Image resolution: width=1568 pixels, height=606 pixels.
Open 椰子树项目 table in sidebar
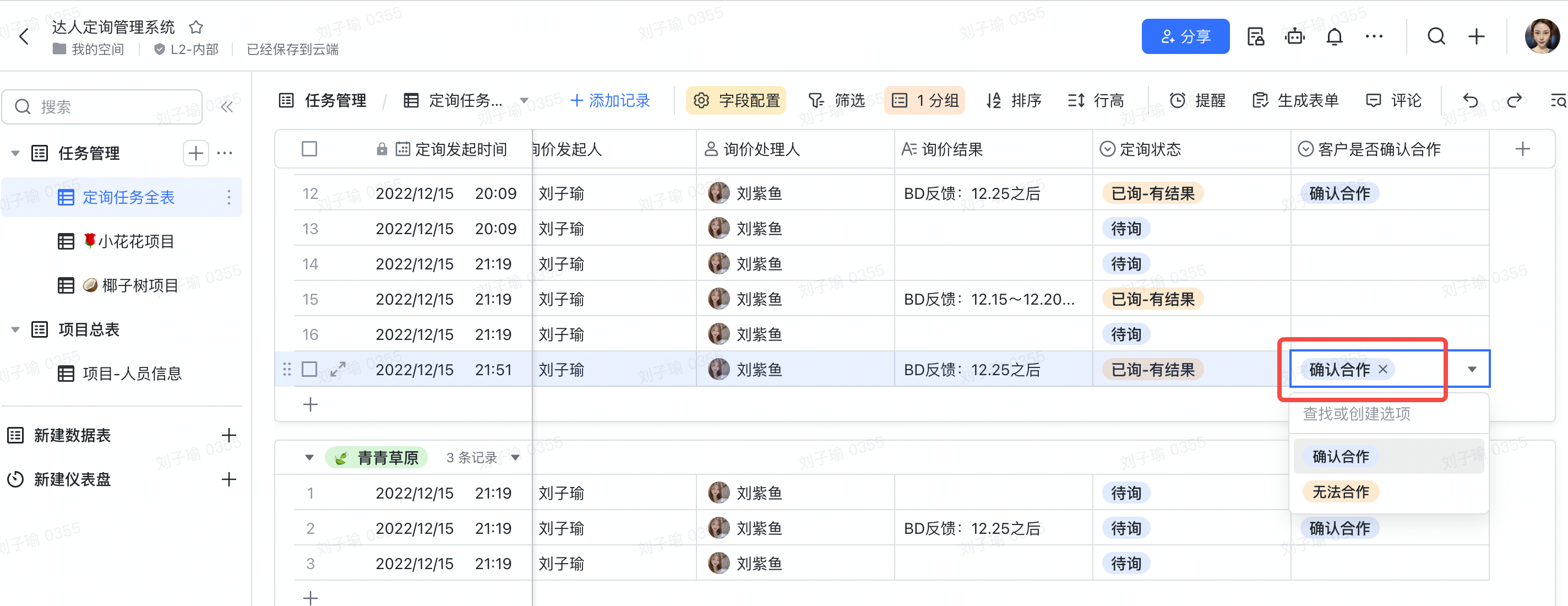coord(139,285)
